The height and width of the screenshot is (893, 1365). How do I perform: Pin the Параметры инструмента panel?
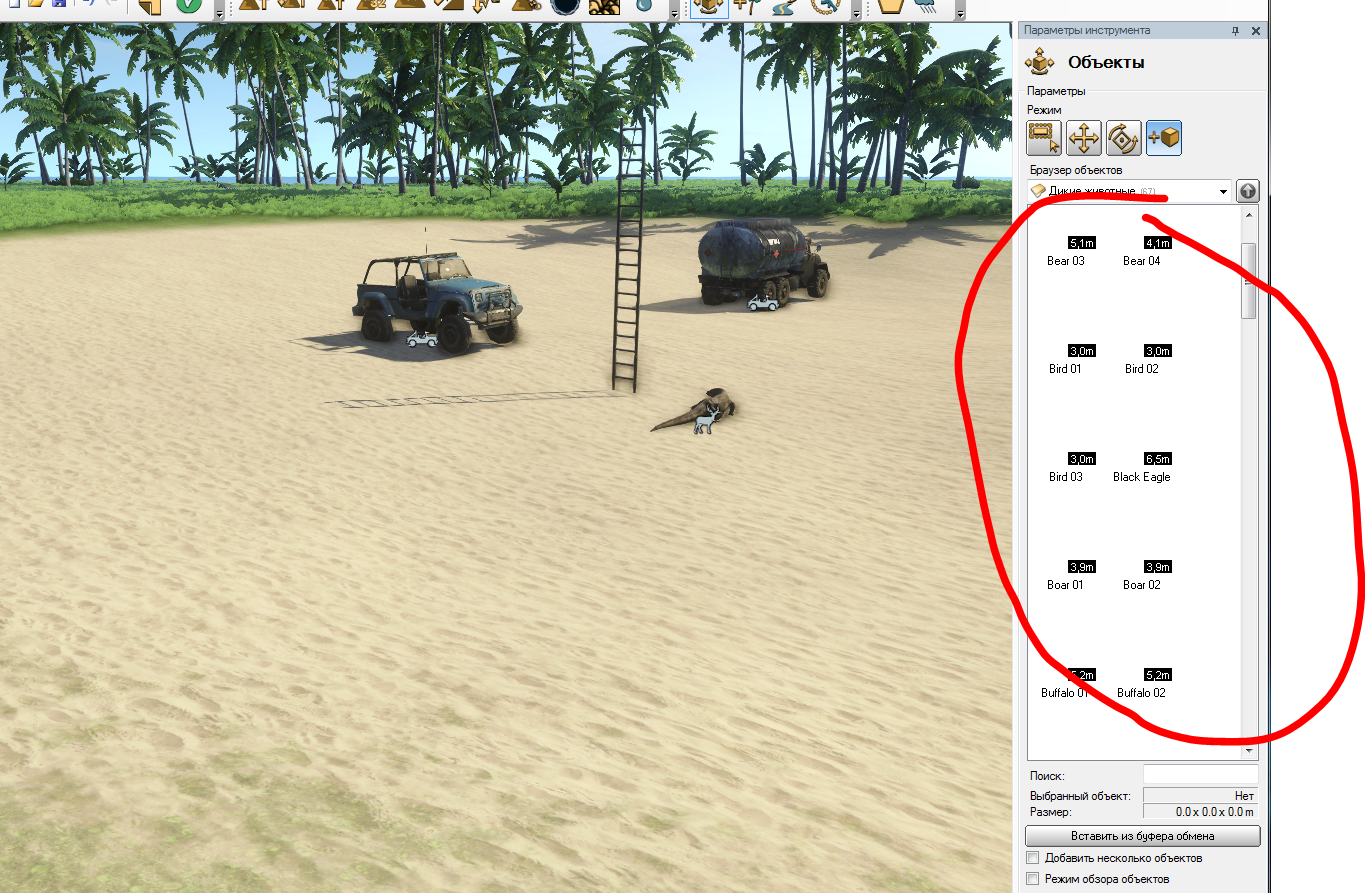coord(1236,31)
